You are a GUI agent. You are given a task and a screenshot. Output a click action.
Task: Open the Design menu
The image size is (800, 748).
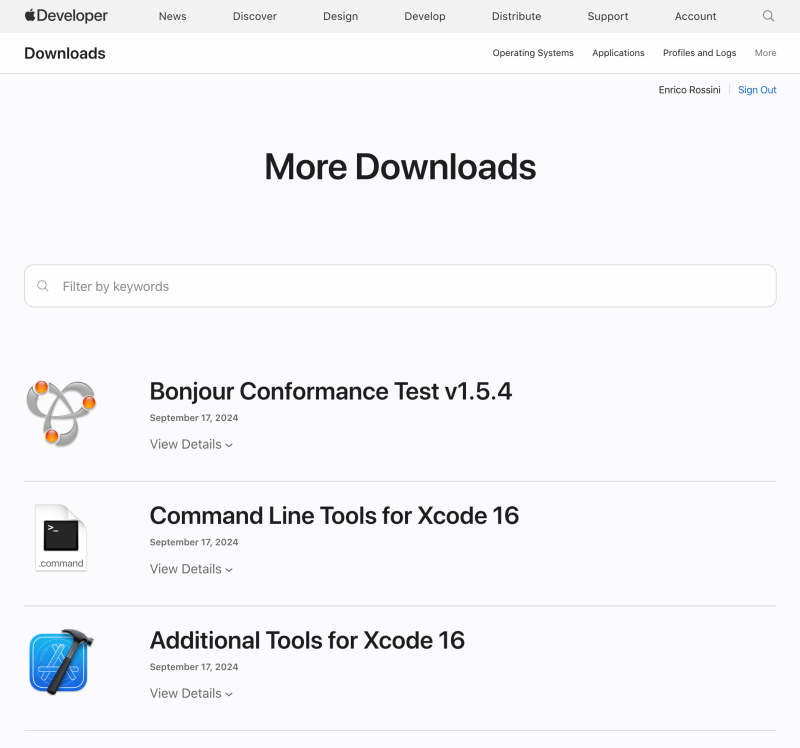pyautogui.click(x=340, y=16)
